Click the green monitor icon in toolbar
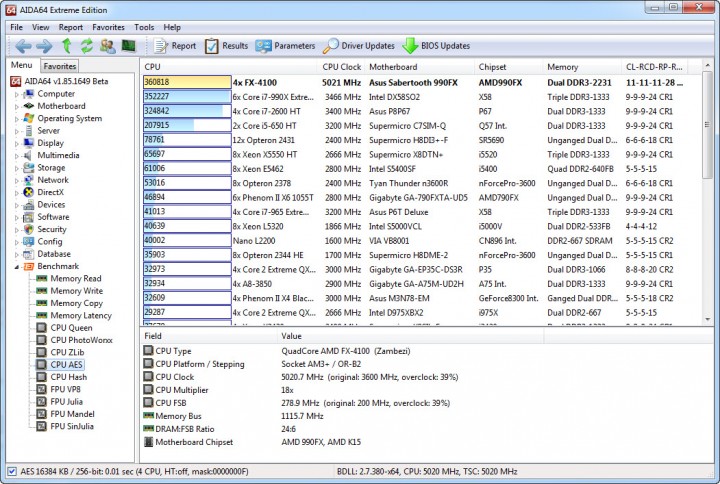Screen dimensions: 720x484 click(x=129, y=46)
